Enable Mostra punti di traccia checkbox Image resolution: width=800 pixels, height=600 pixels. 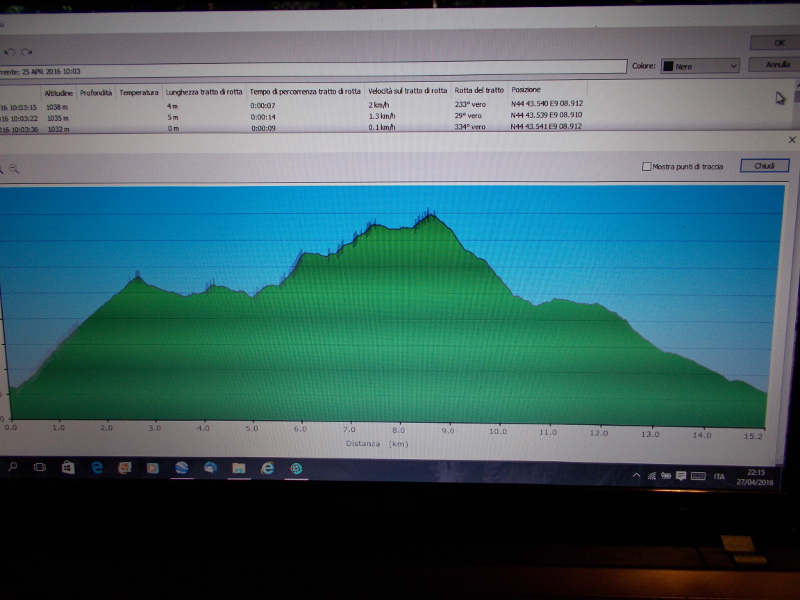[x=646, y=166]
